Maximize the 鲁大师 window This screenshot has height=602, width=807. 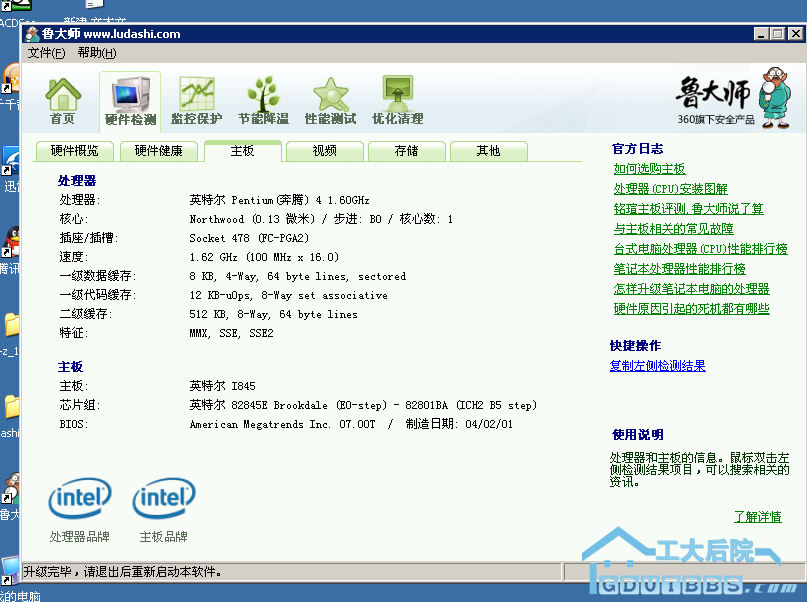(x=778, y=34)
